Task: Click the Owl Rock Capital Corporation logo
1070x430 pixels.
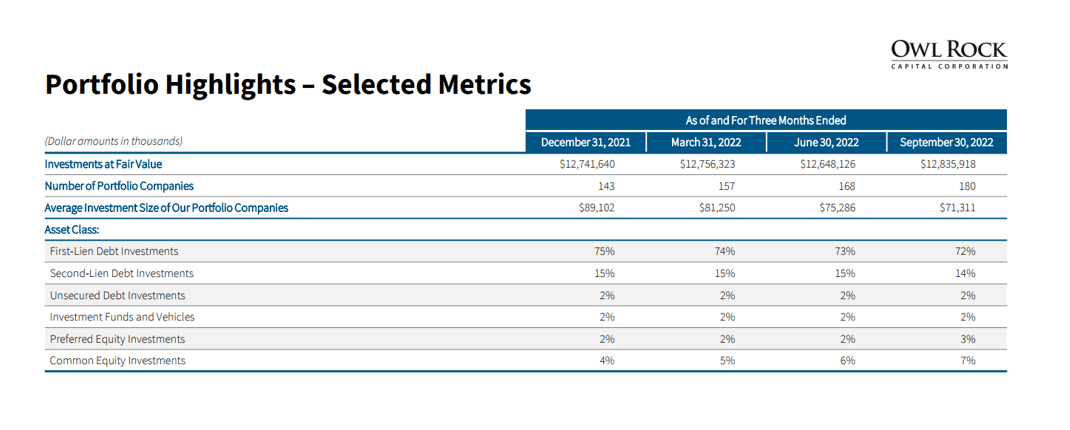Action: click(948, 54)
